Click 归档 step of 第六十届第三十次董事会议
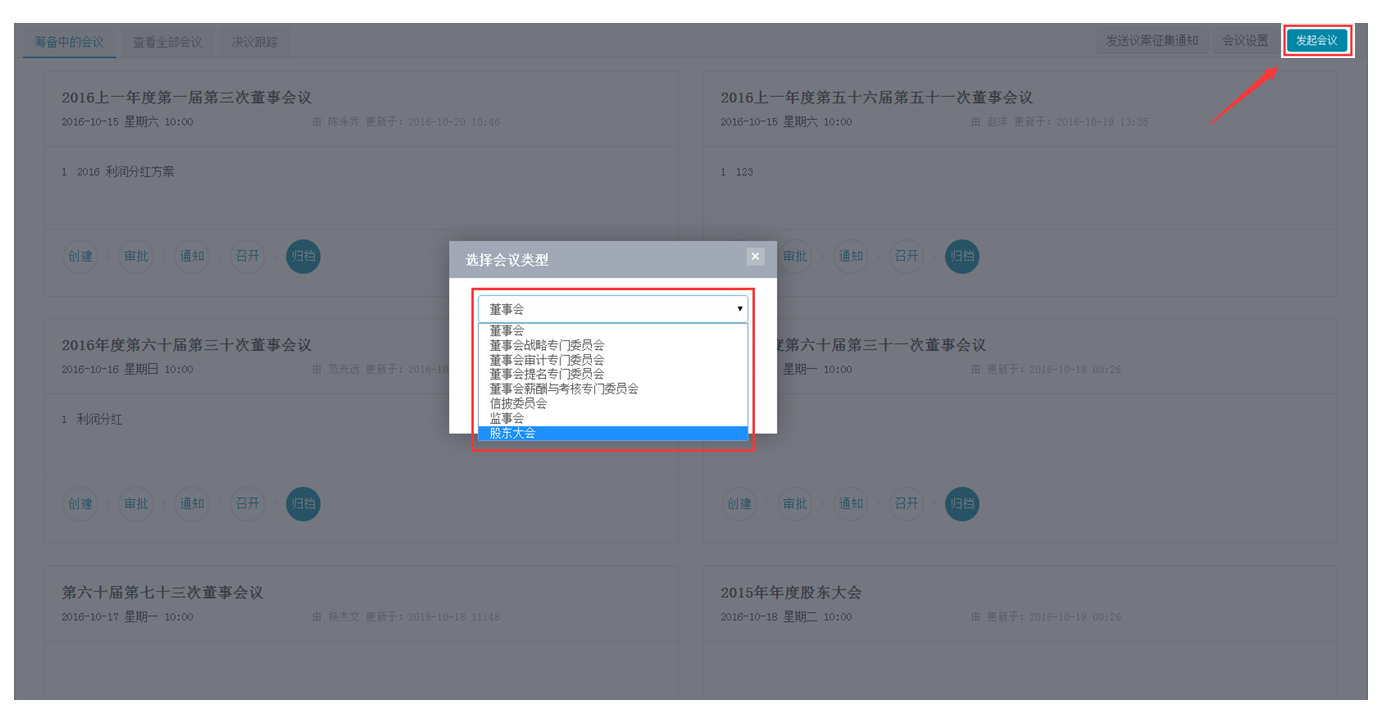The width and height of the screenshot is (1380, 719). tap(303, 504)
